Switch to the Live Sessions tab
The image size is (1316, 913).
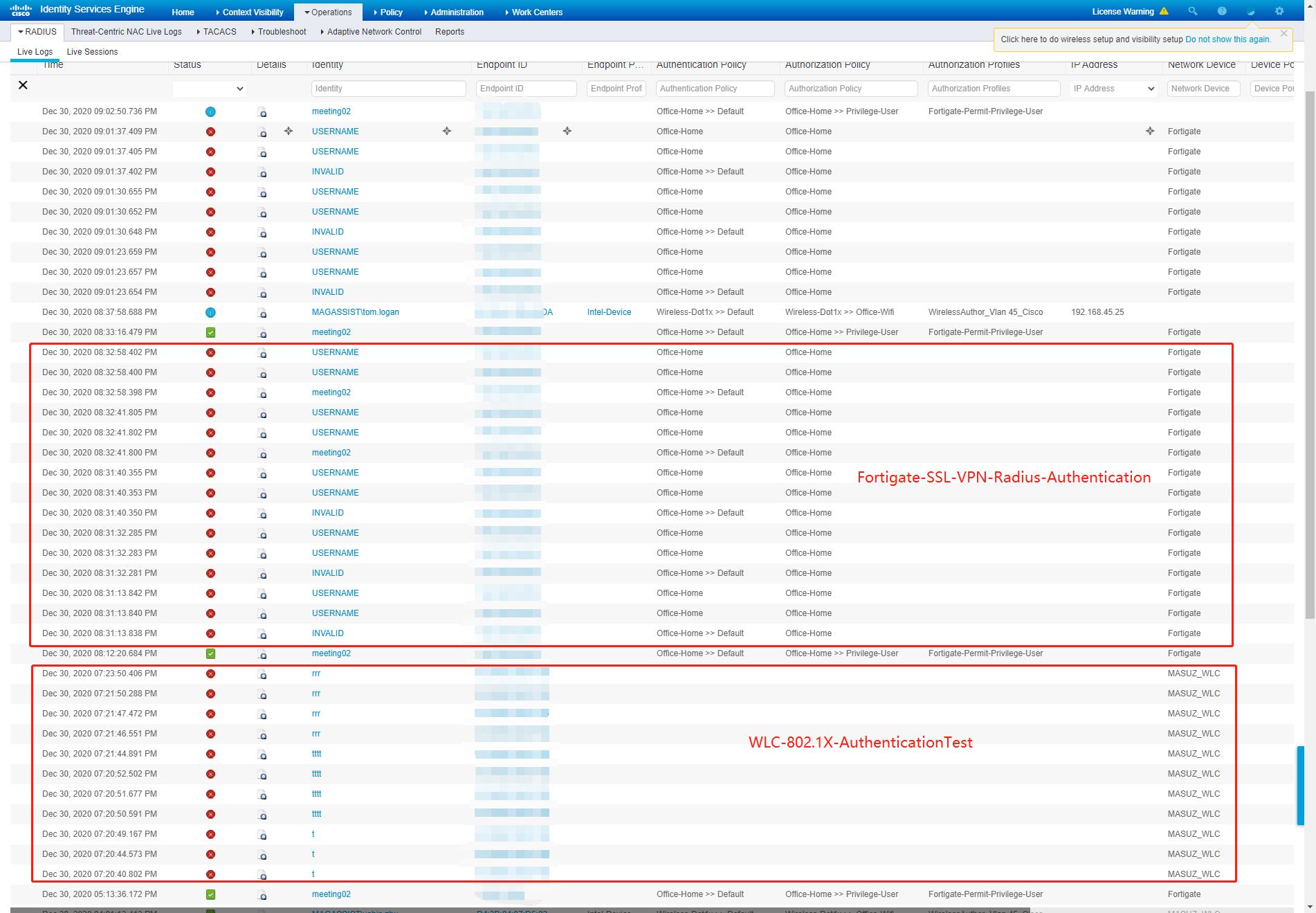(x=92, y=52)
